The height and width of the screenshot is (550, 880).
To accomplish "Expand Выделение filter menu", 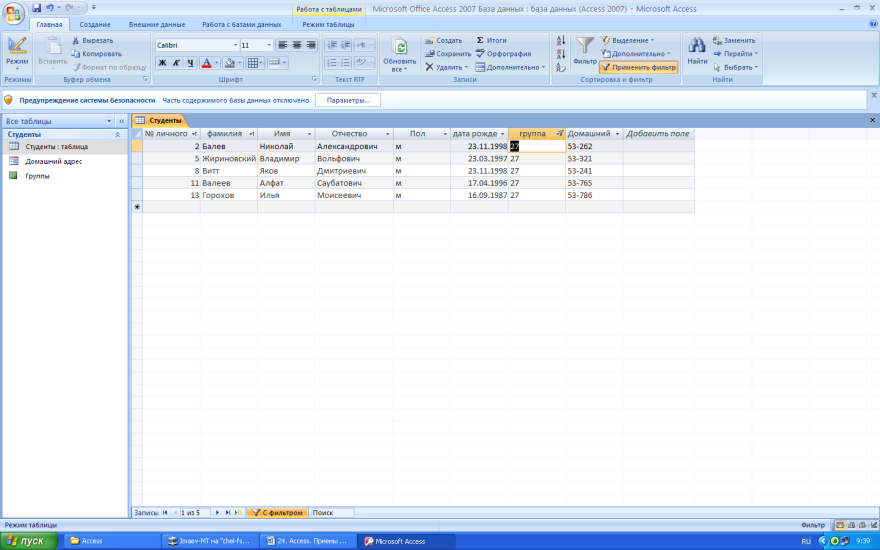I will tap(628, 40).
